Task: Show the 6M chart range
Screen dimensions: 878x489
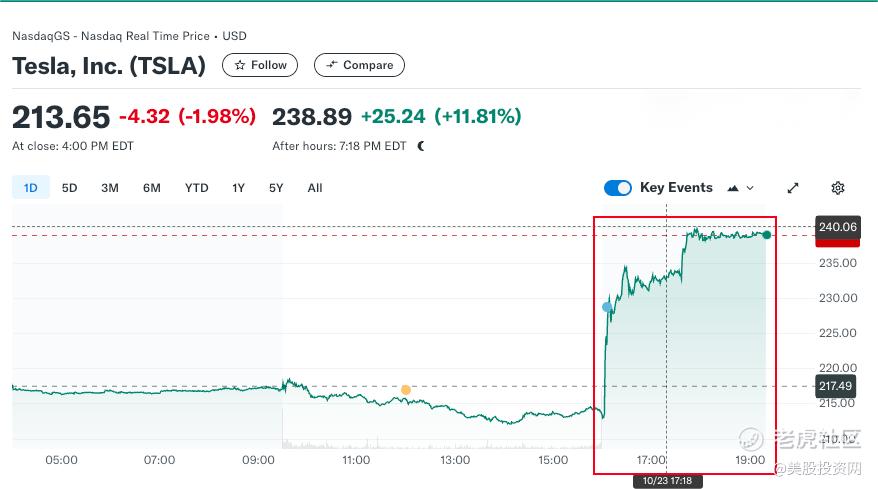Action: coord(152,188)
